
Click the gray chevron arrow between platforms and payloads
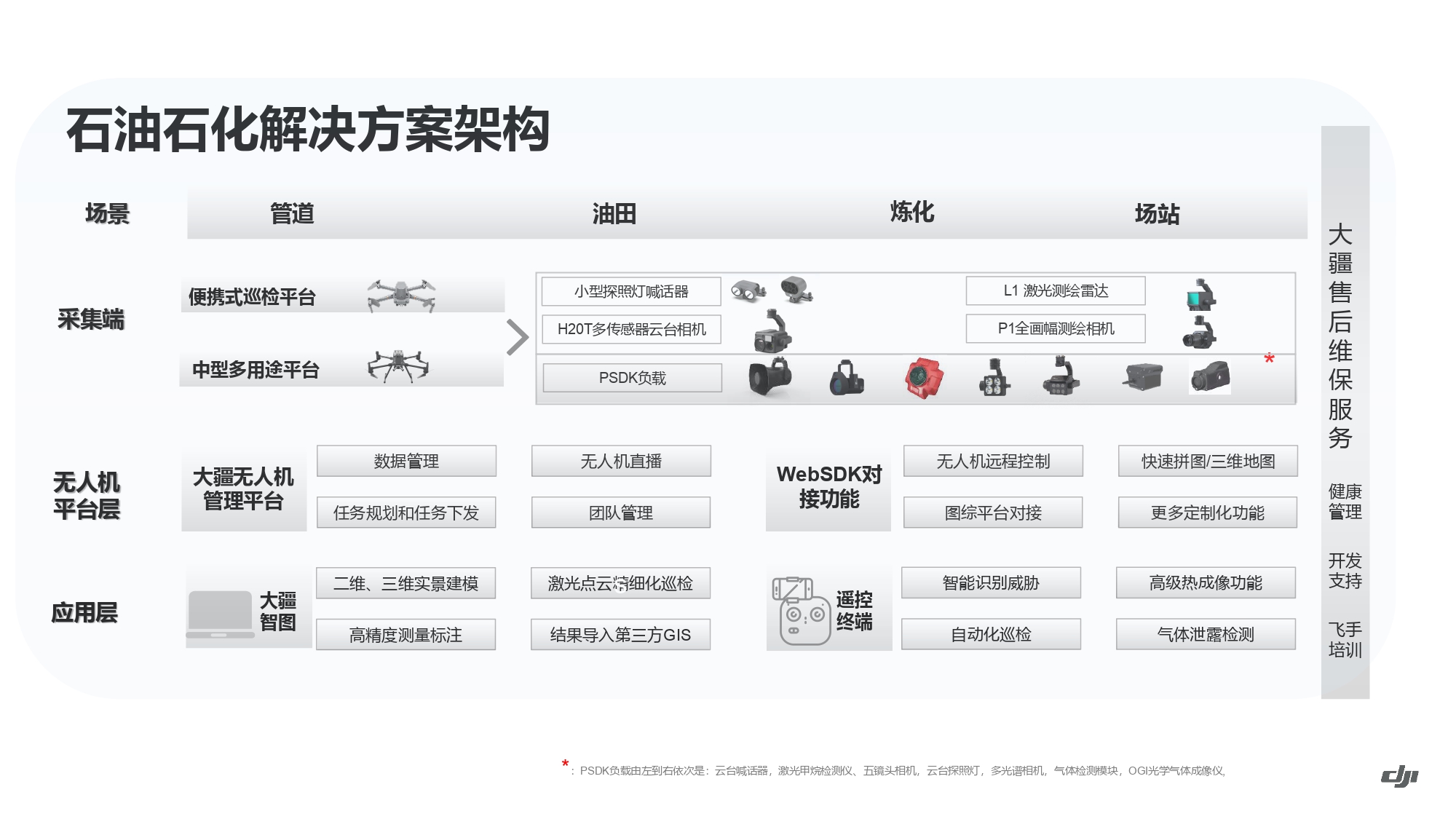(x=517, y=338)
